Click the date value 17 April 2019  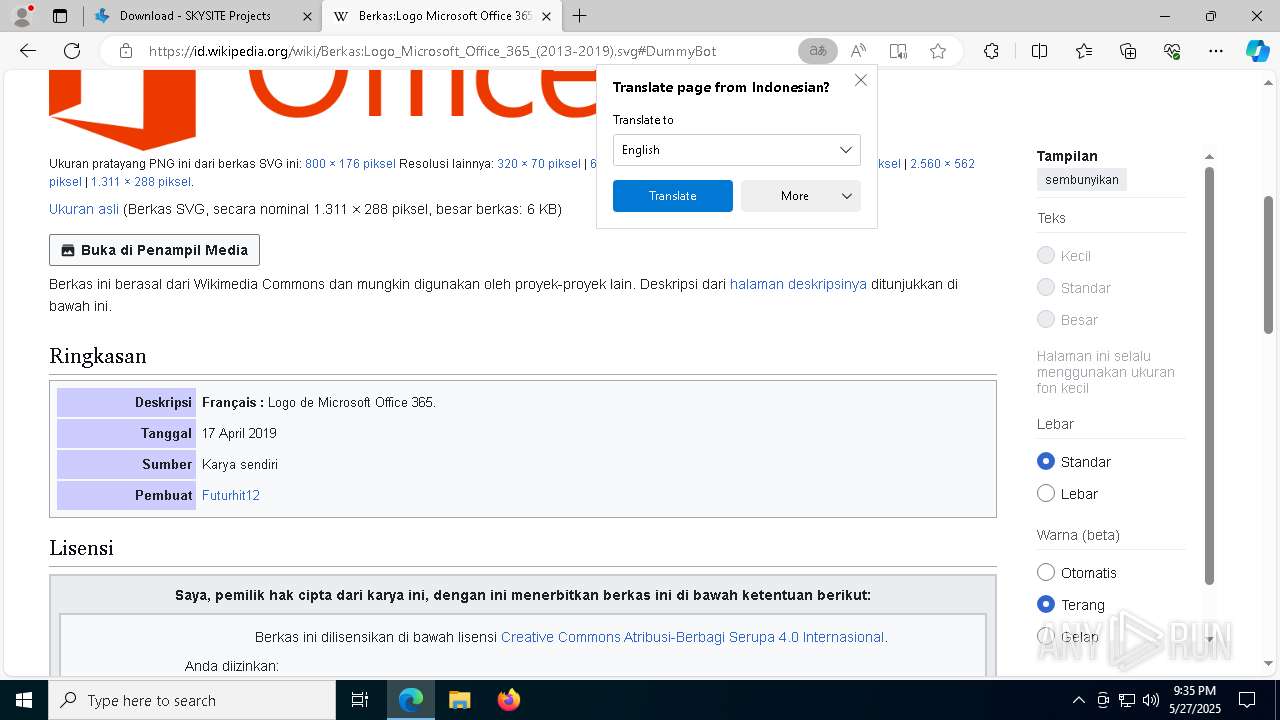pyautogui.click(x=239, y=433)
